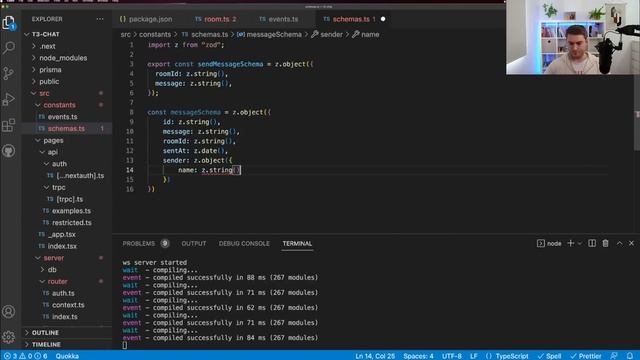Change indentation via Spaces: 4

pos(418,356)
